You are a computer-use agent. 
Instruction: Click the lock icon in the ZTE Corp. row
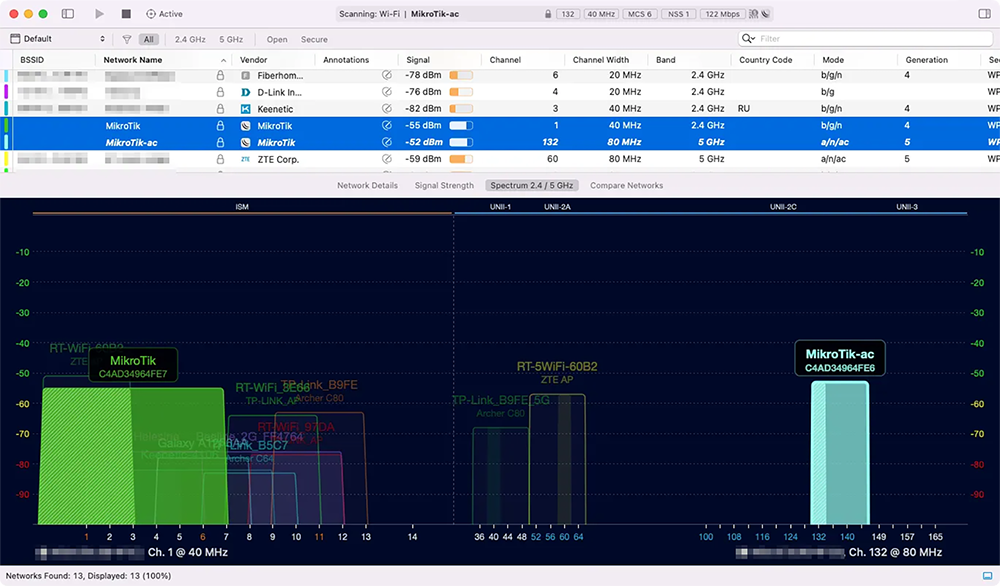click(220, 158)
